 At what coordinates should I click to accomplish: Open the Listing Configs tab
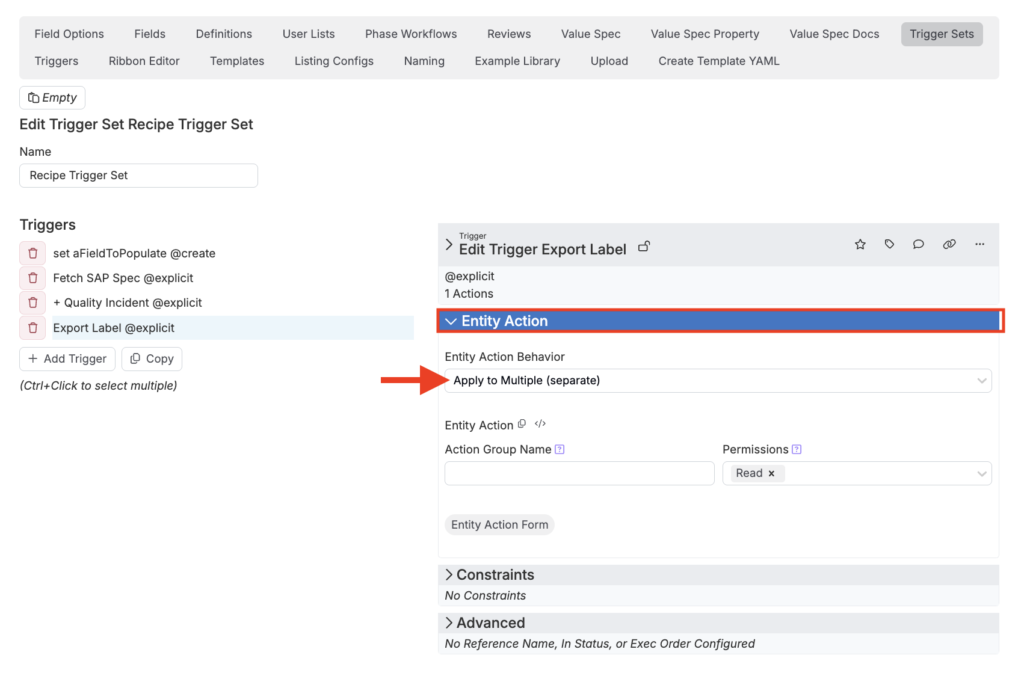334,61
